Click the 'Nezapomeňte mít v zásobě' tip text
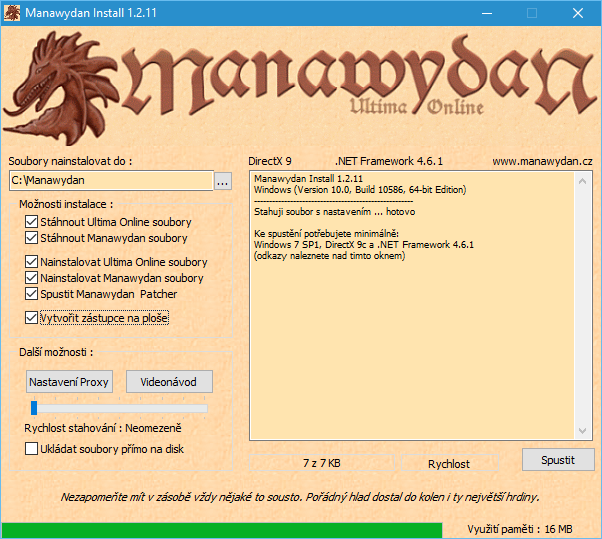This screenshot has width=602, height=539. point(300,497)
